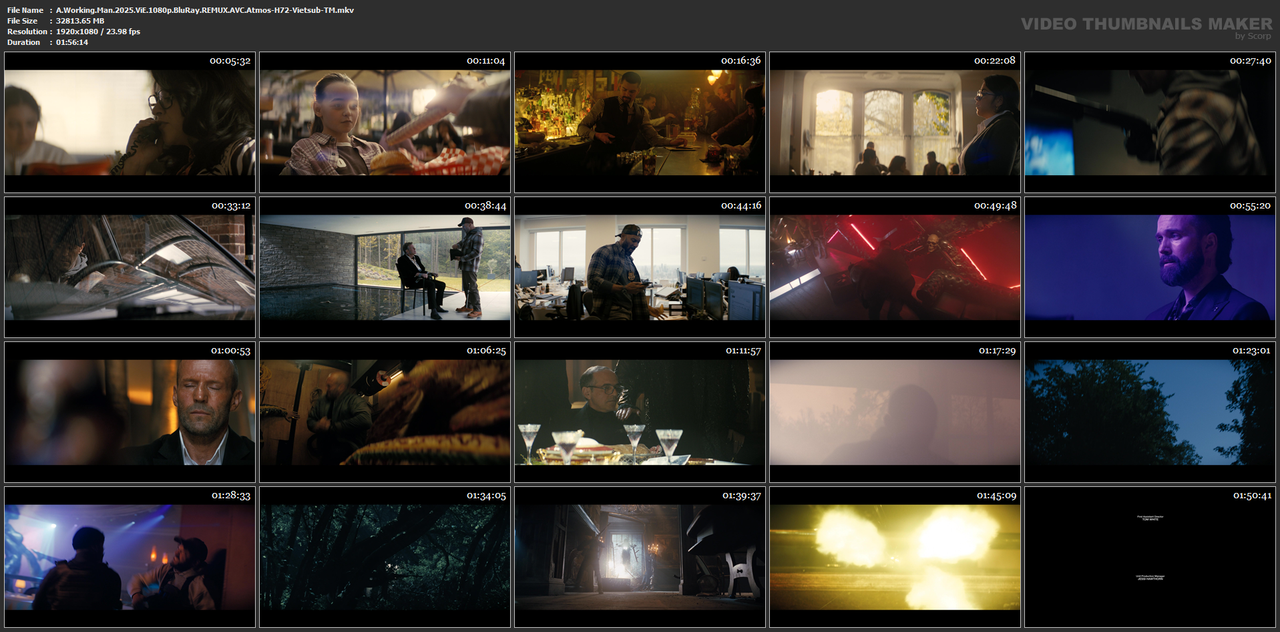Click the 00:49:48 timestamp label
Screen dimensions: 1280x632
[x=995, y=206]
